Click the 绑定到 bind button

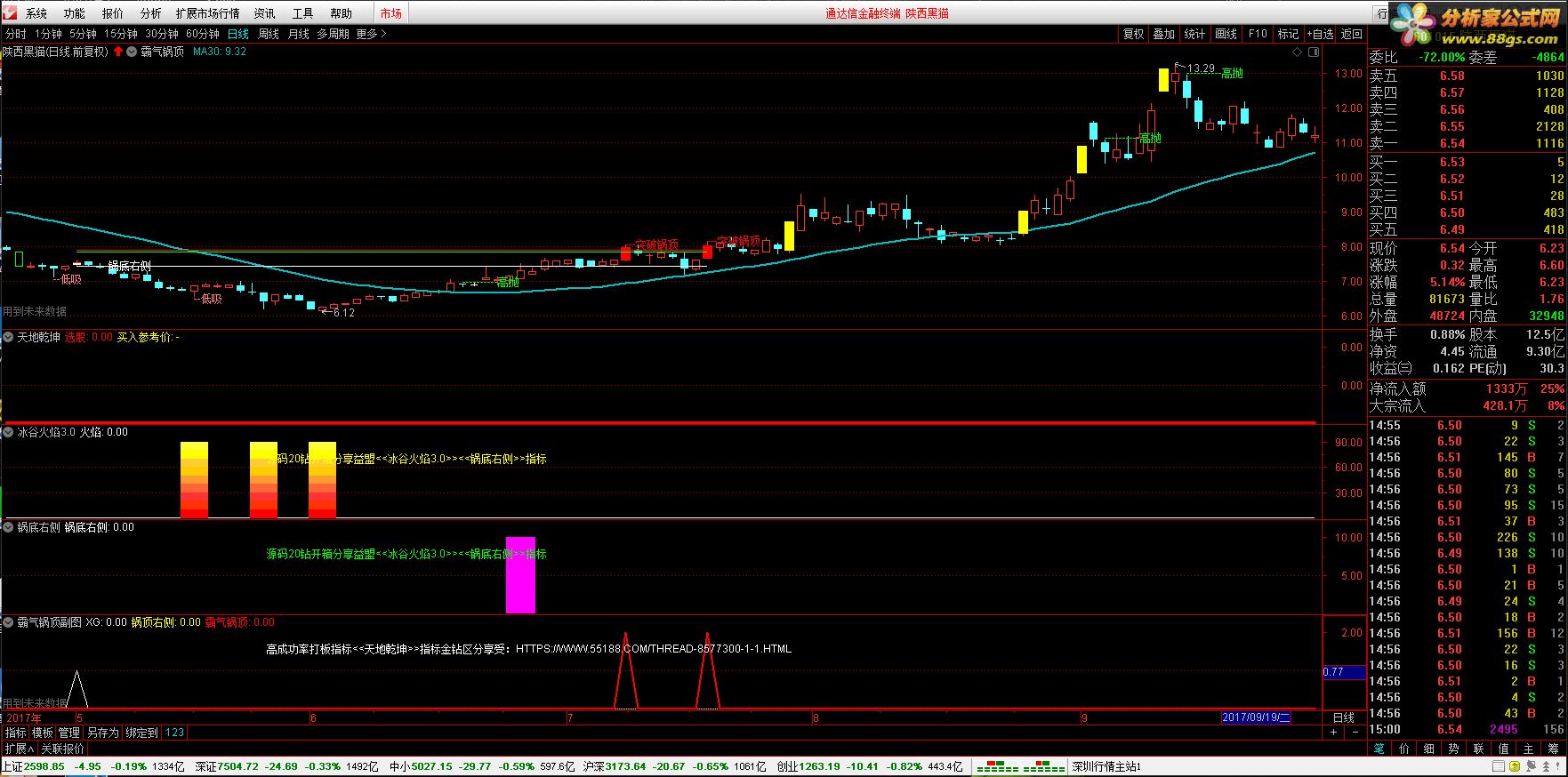(x=142, y=733)
